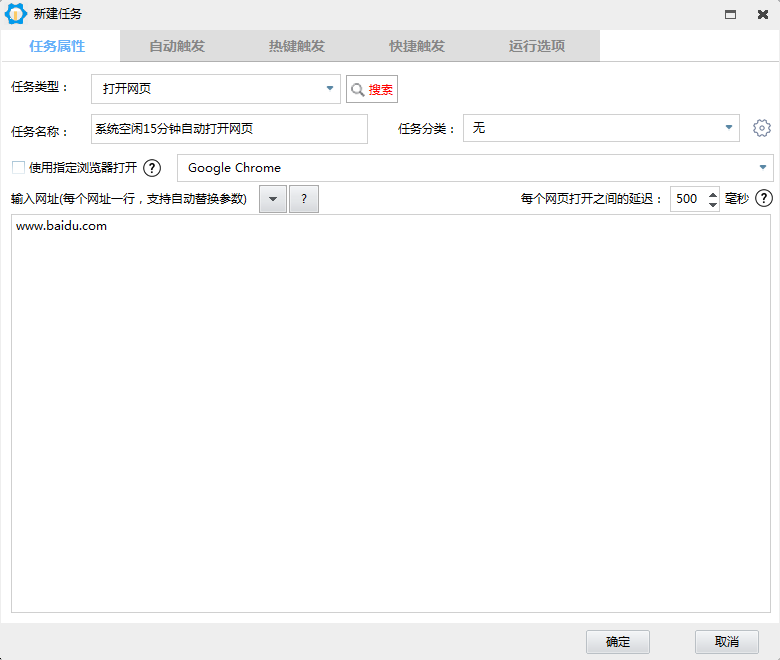
Task: Increase the delay value with up arrow
Action: pyautogui.click(x=712, y=193)
